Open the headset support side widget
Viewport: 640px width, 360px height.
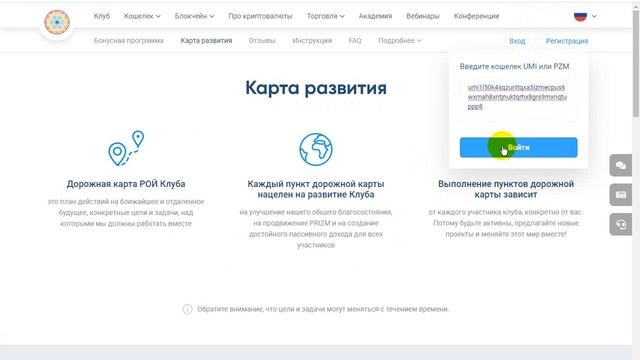coord(621,224)
